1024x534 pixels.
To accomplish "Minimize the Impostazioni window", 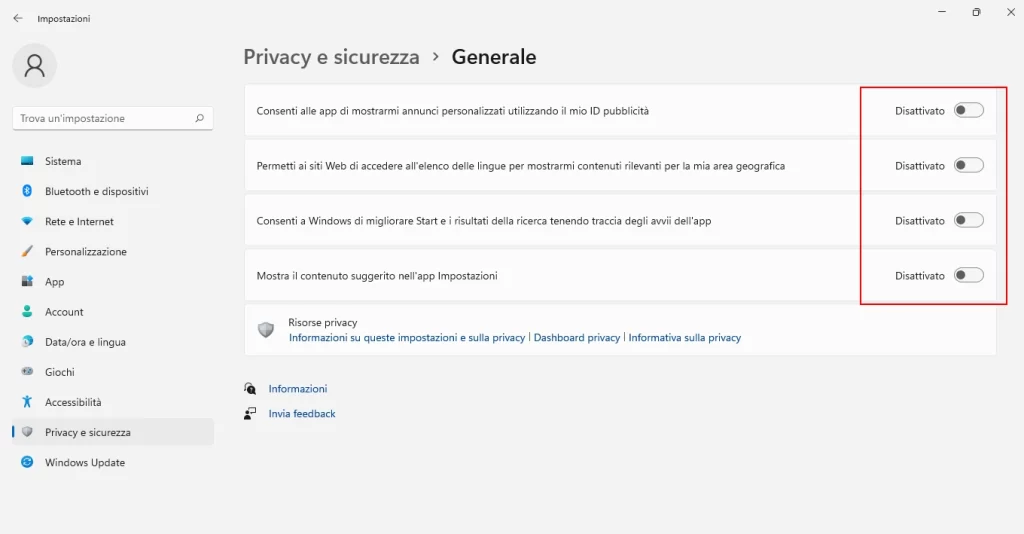I will (942, 12).
